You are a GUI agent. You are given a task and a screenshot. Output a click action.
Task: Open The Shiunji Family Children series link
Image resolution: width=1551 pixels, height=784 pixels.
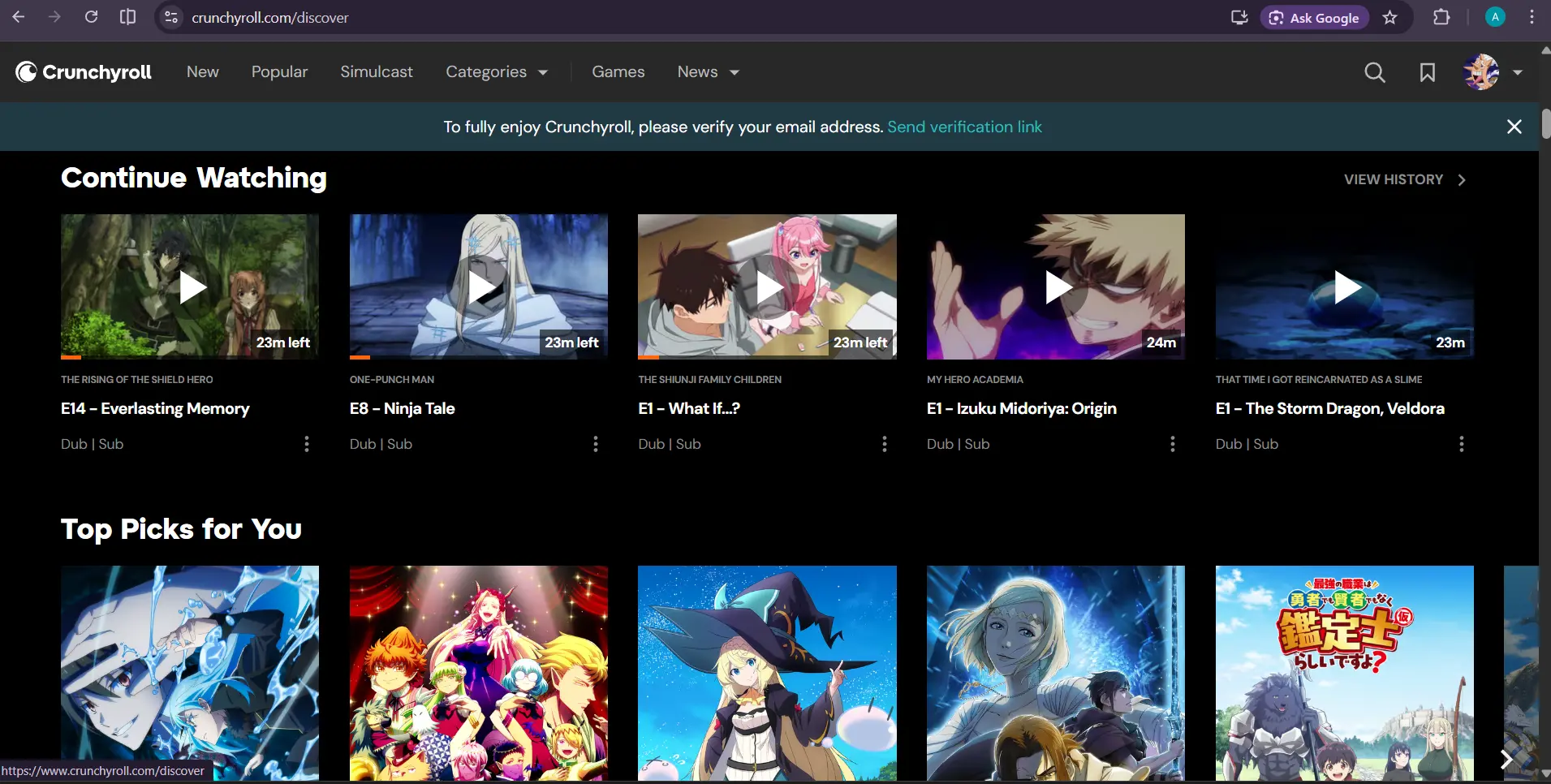(x=709, y=380)
